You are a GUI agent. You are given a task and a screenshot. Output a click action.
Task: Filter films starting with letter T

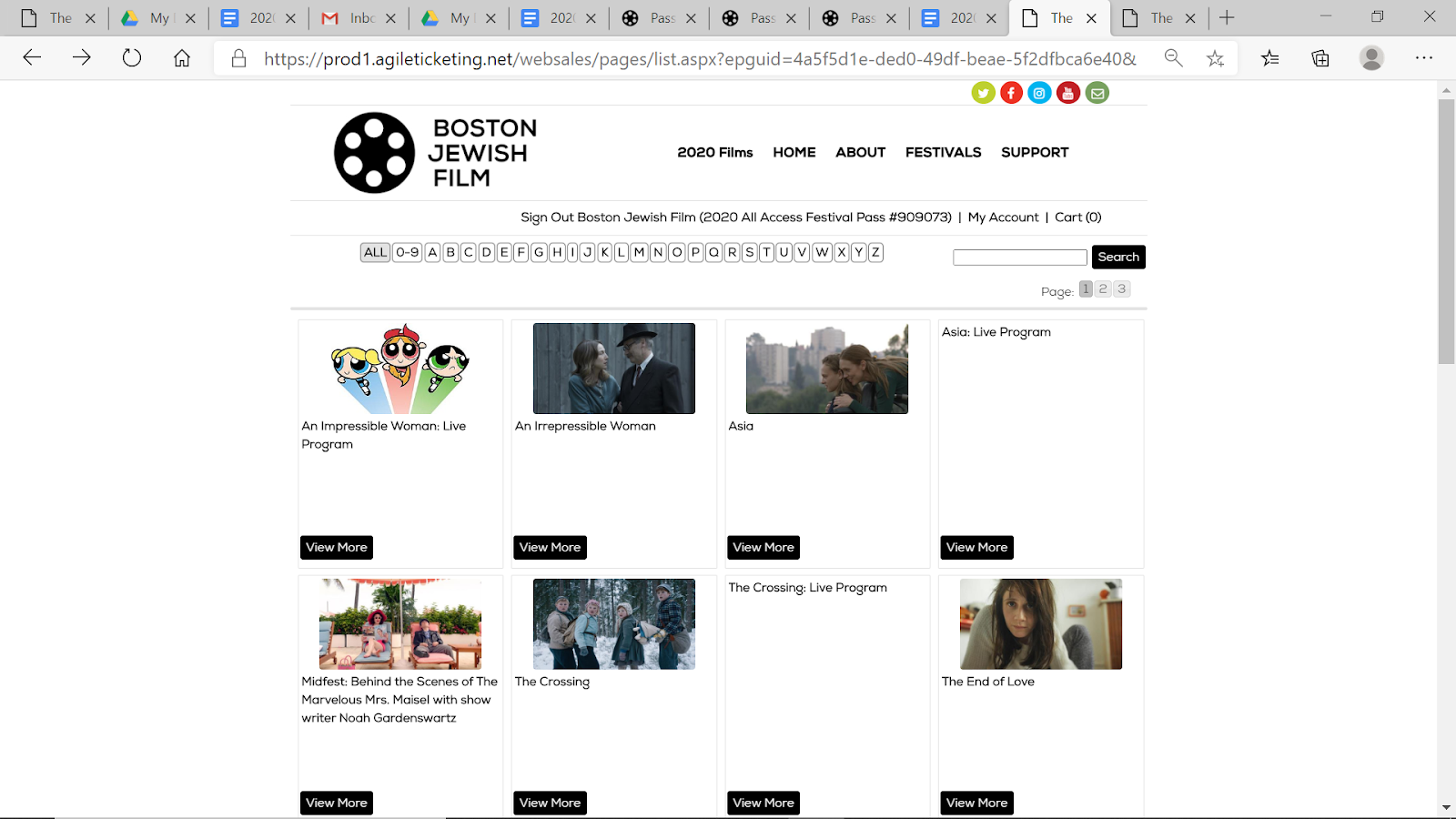766,252
